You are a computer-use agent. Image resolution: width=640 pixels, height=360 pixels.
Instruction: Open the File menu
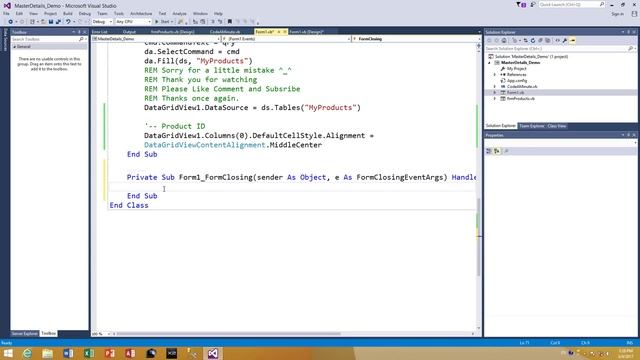click(6, 13)
